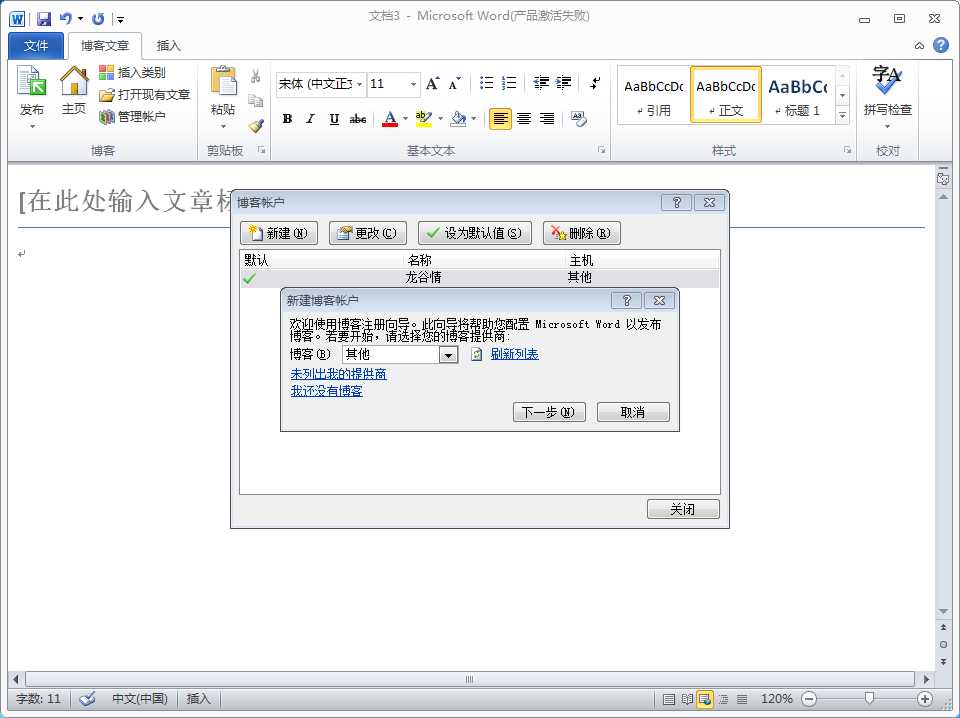Align text right
The image size is (960, 718).
click(547, 119)
